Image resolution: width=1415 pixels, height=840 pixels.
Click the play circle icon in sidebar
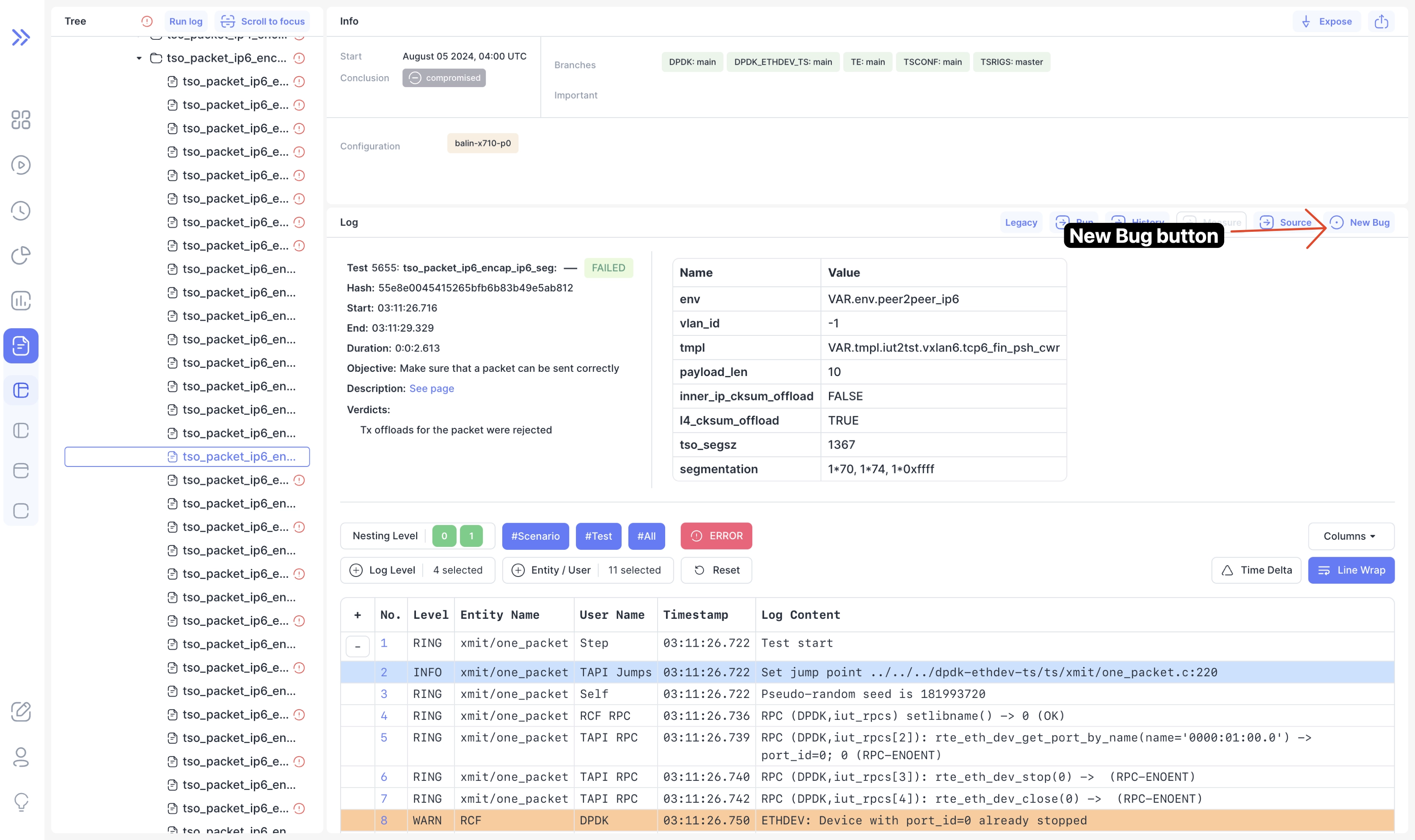pyautogui.click(x=21, y=165)
